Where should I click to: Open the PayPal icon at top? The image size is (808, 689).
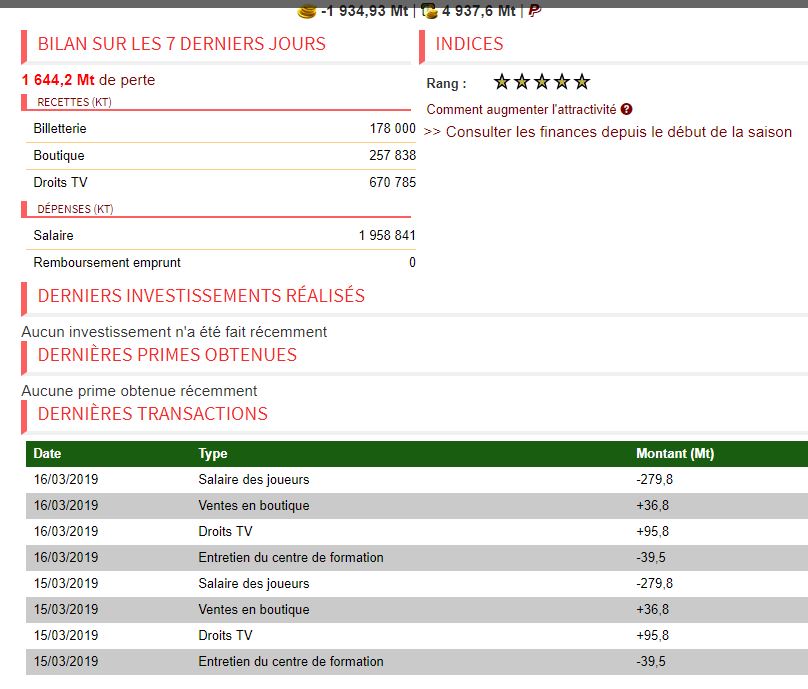click(534, 10)
